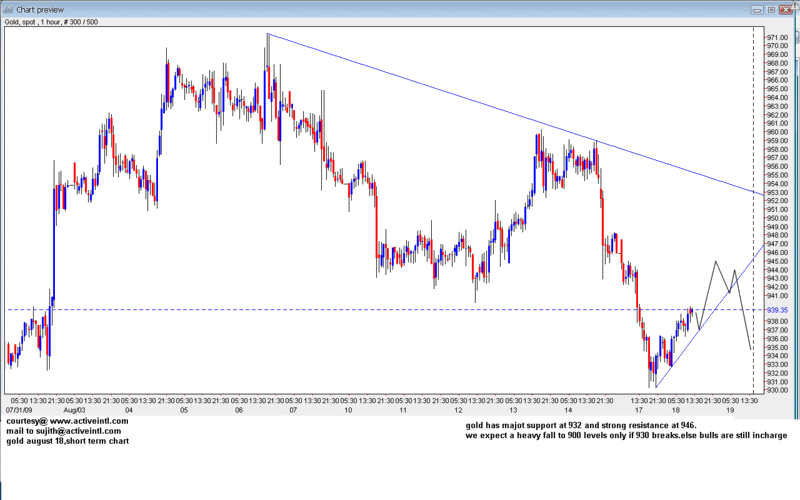The image size is (800, 500).
Task: Click the 971.00 price axis label
Action: pos(777,37)
